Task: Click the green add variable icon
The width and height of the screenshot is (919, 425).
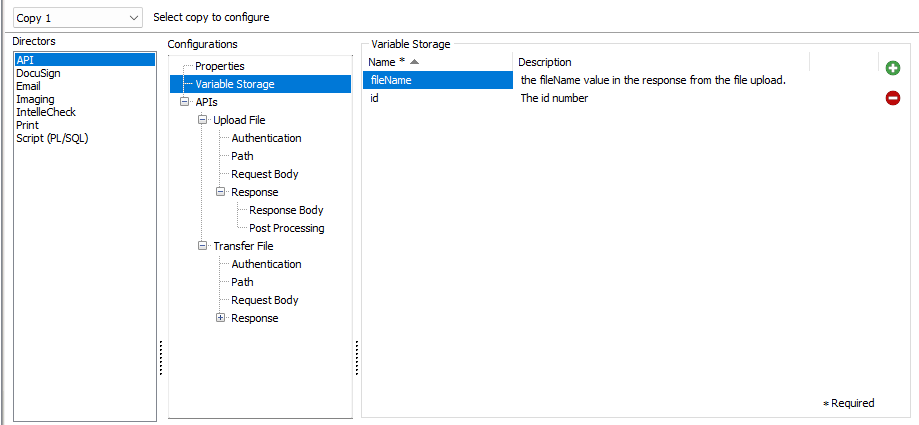Action: 893,69
